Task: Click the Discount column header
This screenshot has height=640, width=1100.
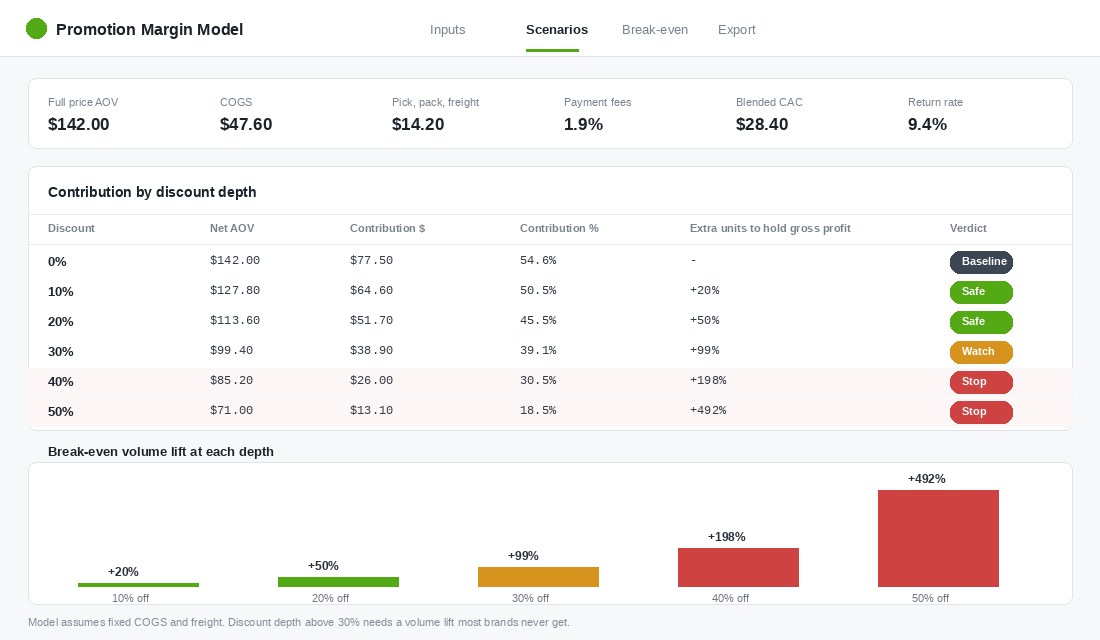Action: (x=71, y=228)
